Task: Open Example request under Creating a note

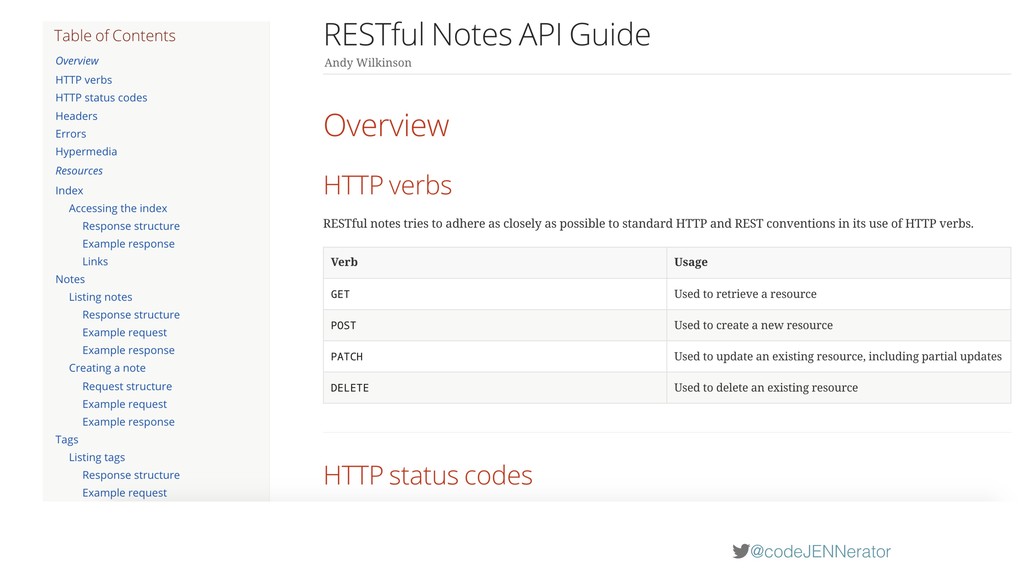Action: click(125, 404)
